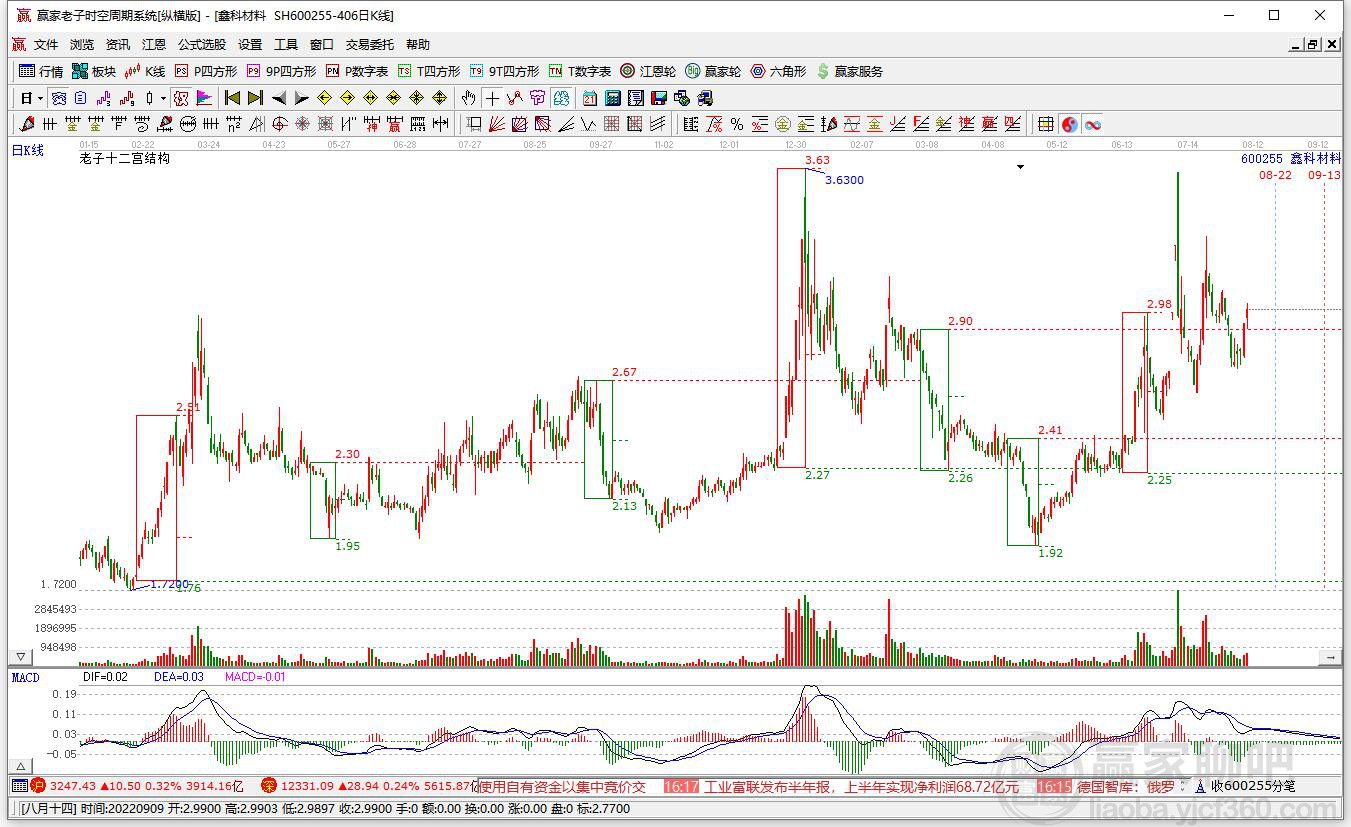Click the red-blue yin-yang icon
Viewport: 1351px width, 827px height.
pyautogui.click(x=1069, y=124)
